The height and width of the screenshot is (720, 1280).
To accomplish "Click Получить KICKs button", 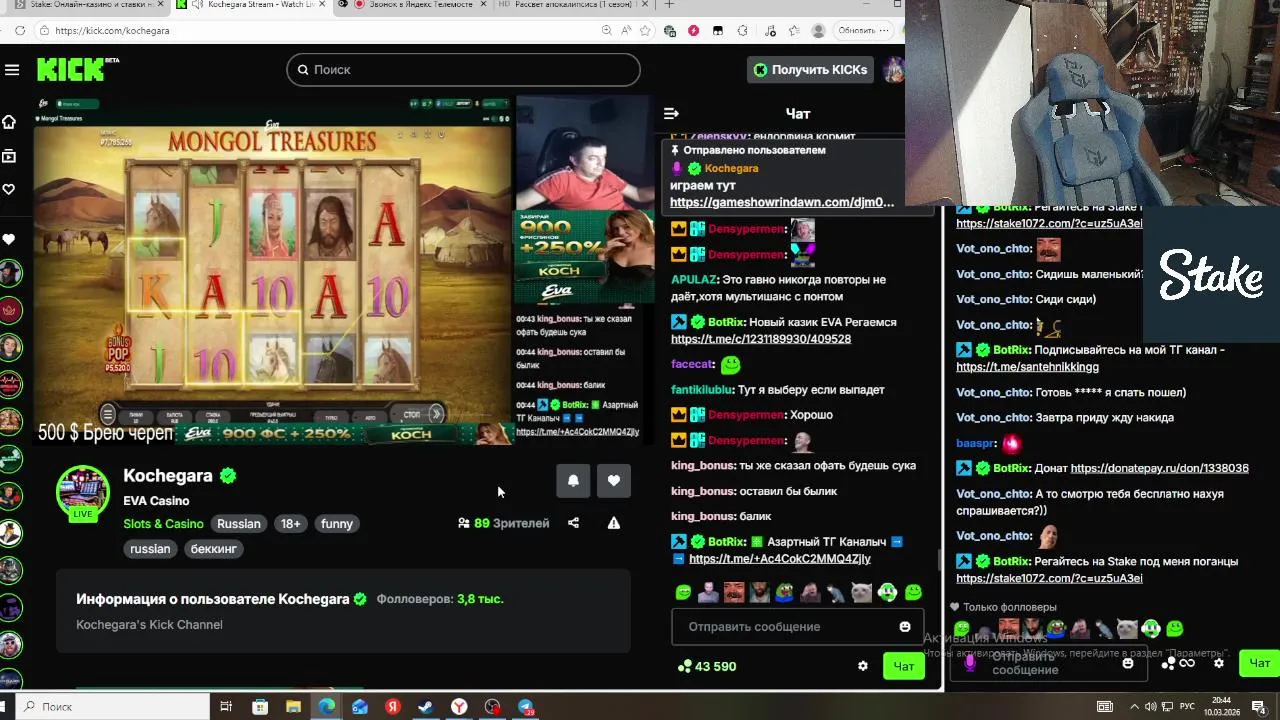I will click(x=809, y=70).
